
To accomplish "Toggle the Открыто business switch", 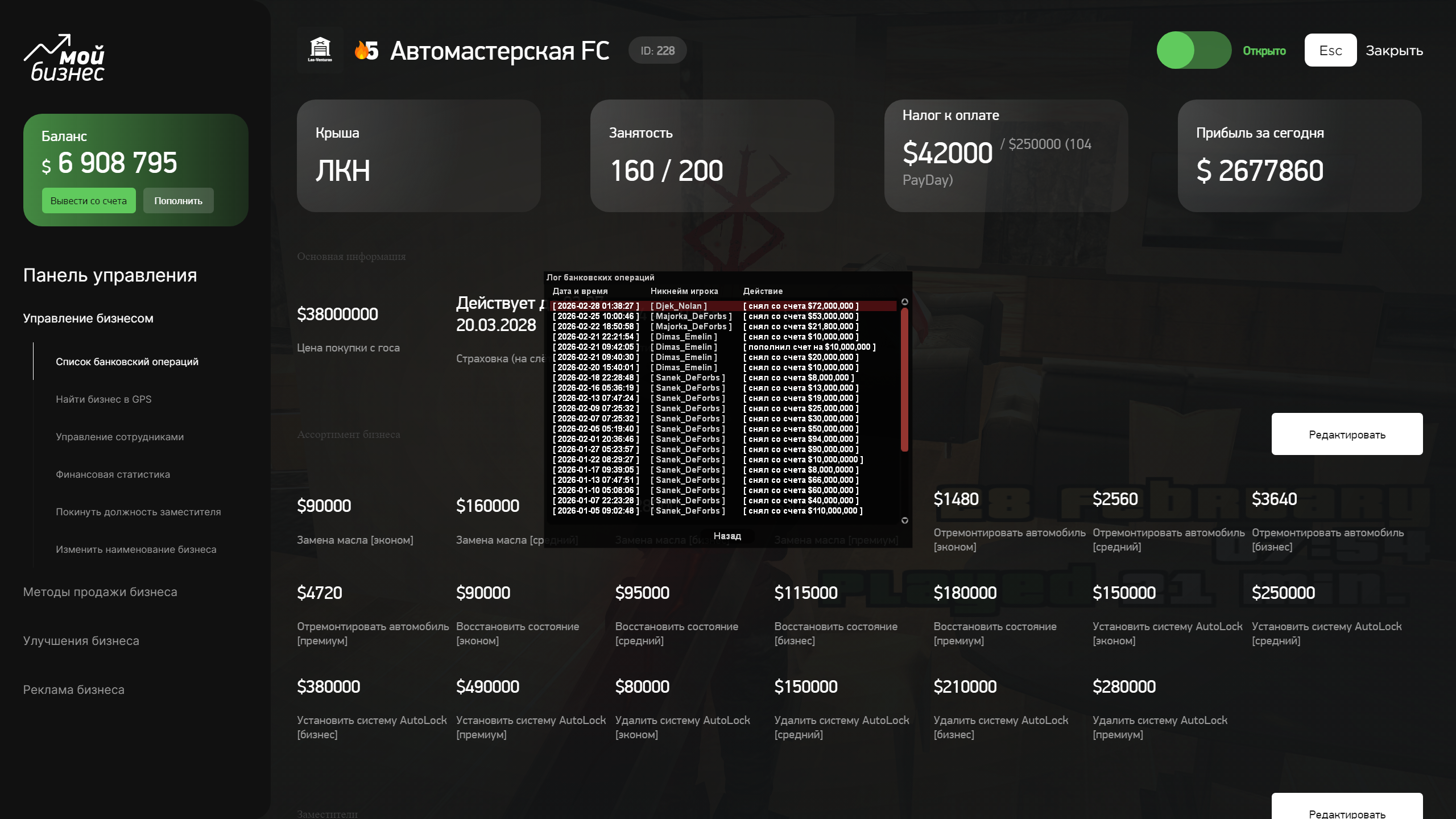I will point(1193,50).
